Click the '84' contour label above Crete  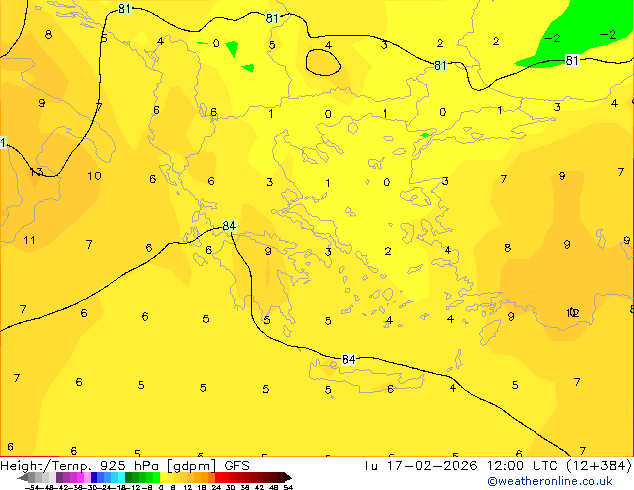(348, 359)
